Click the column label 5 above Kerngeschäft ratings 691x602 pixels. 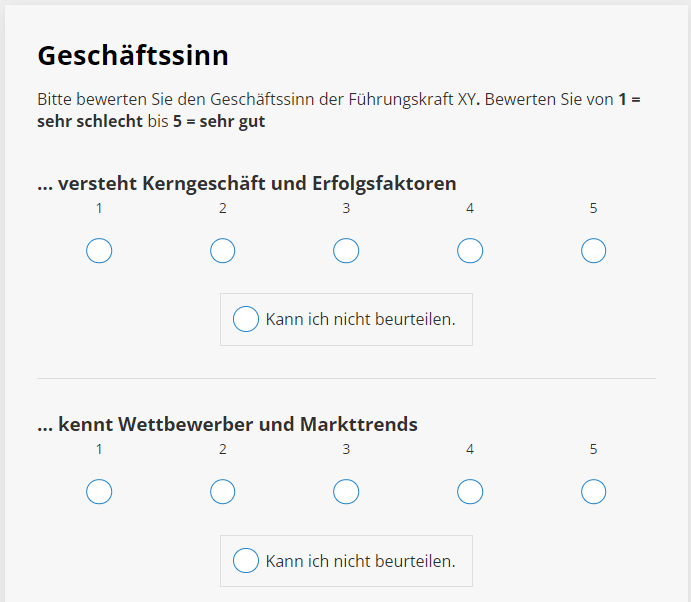tap(594, 208)
